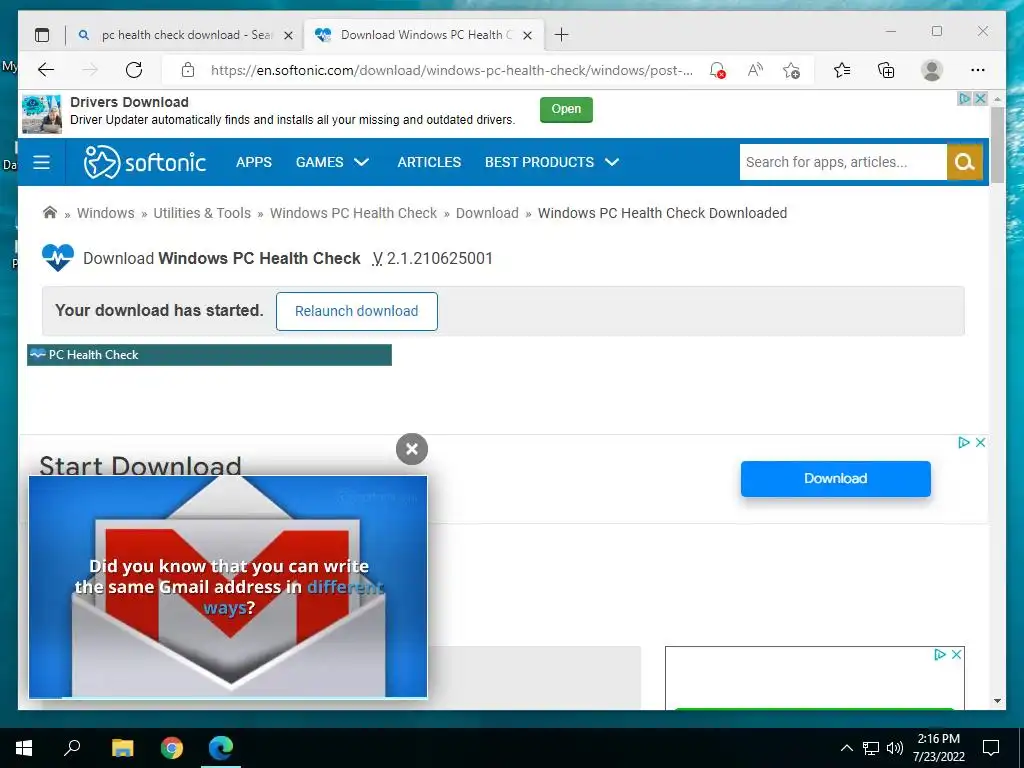Open the Download breadcrumb link
This screenshot has height=768, width=1024.
click(x=487, y=213)
